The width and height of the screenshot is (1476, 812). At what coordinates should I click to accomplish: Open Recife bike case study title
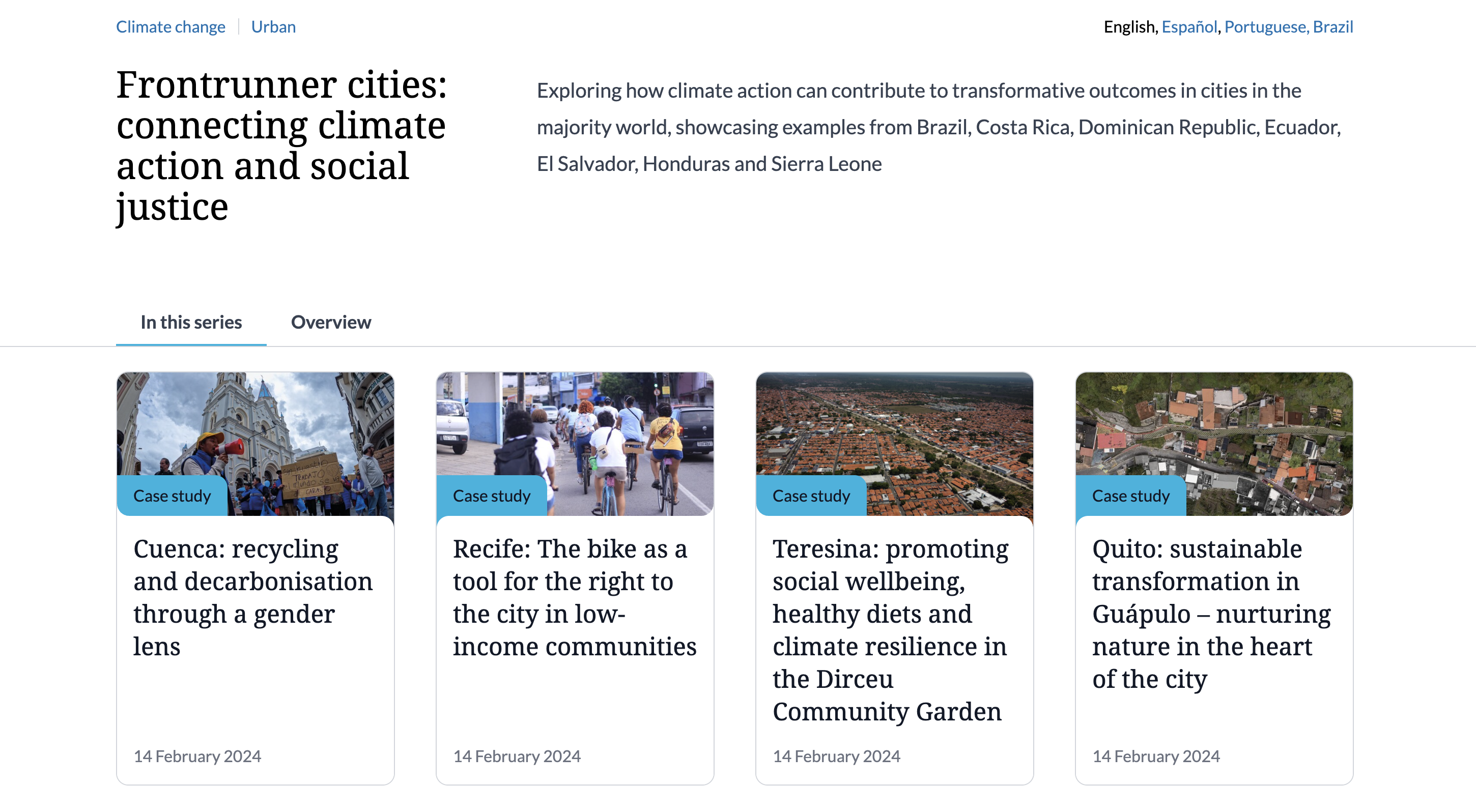tap(574, 597)
